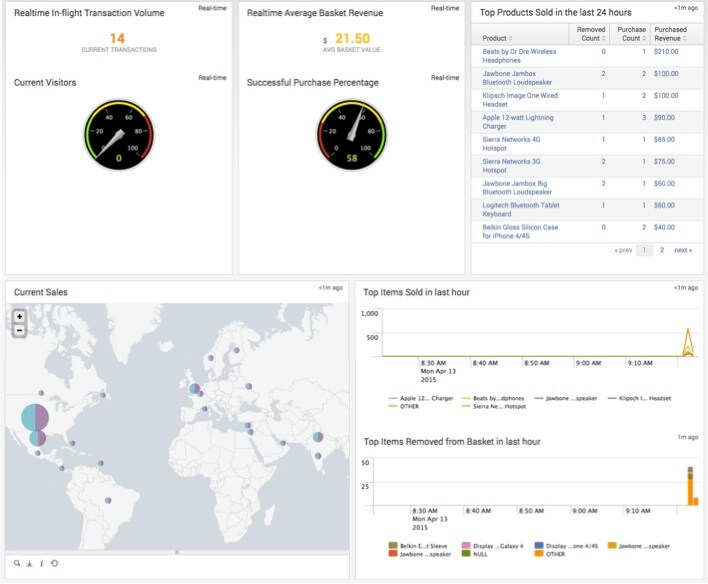Zoom in on the Current Sales map

click(x=19, y=317)
